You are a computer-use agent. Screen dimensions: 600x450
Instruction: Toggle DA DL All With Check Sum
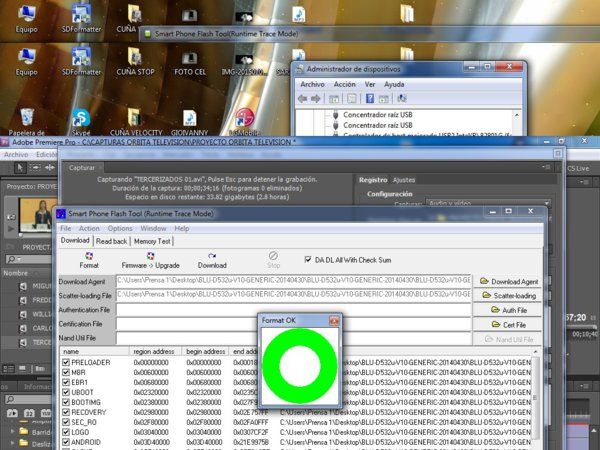point(308,260)
